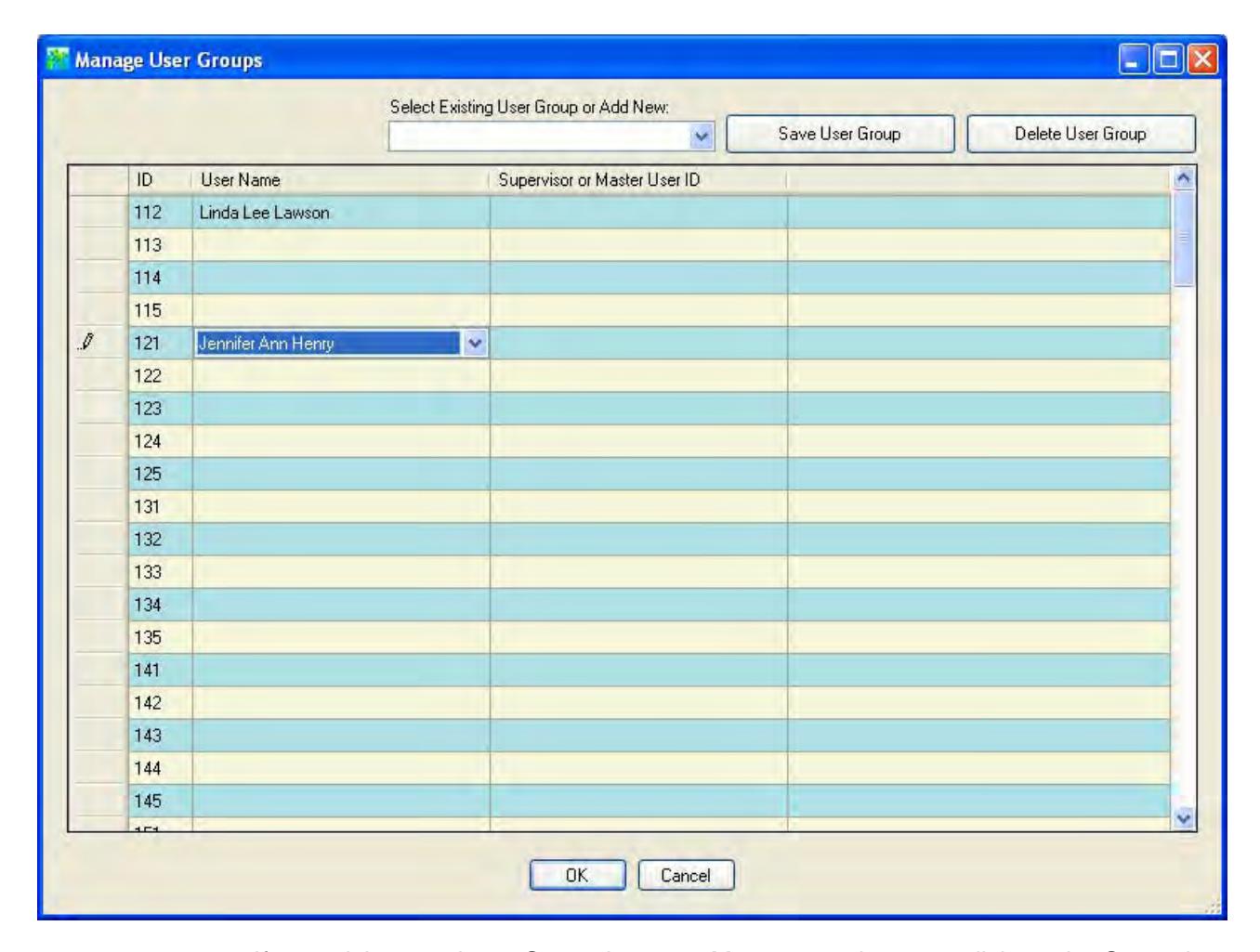This screenshot has height=952, width=1260.
Task: Click the User Name column header
Action: click(x=340, y=180)
